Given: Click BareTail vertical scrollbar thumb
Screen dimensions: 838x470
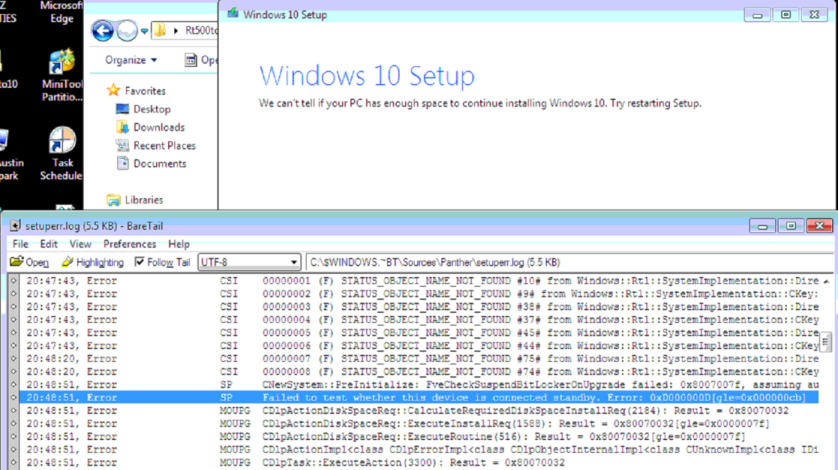Looking at the screenshot, I should coord(826,341).
